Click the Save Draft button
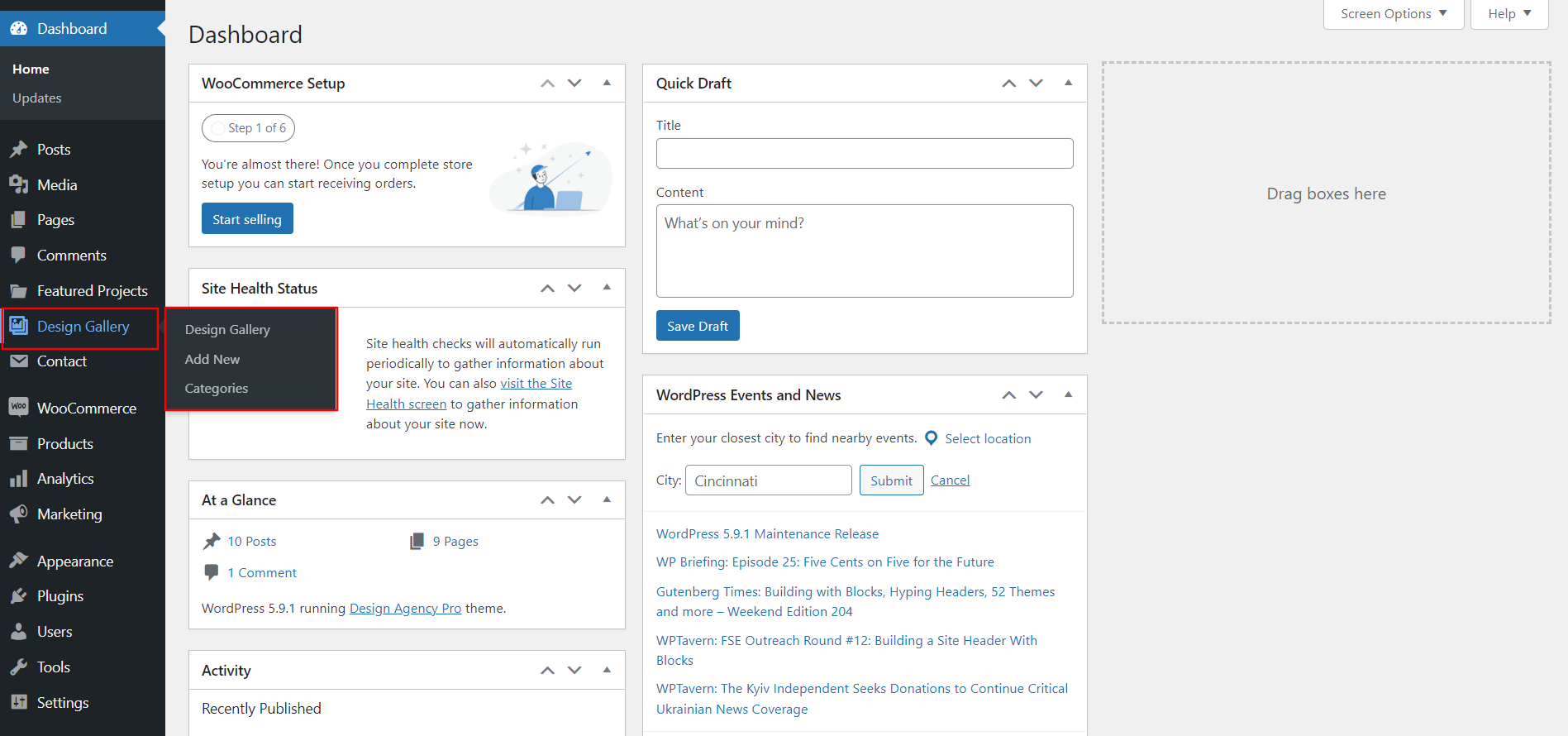 click(698, 326)
